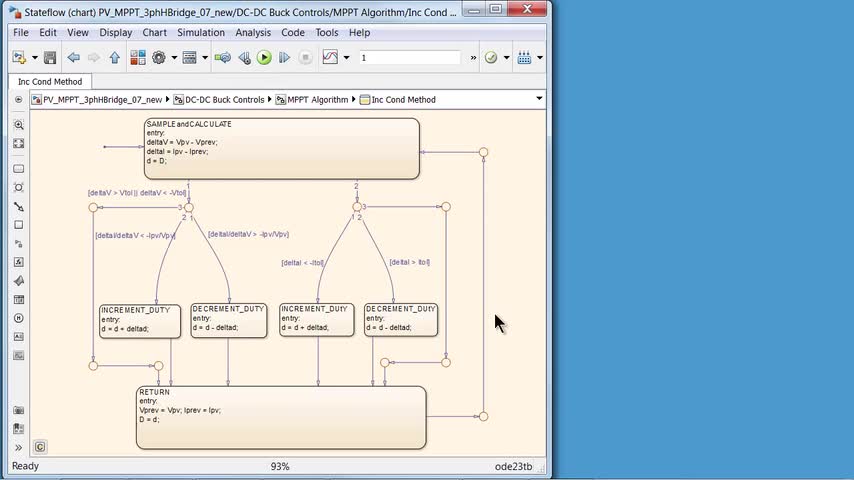Image resolution: width=854 pixels, height=480 pixels.
Task: Select the Junction tool in palette
Action: (19, 187)
